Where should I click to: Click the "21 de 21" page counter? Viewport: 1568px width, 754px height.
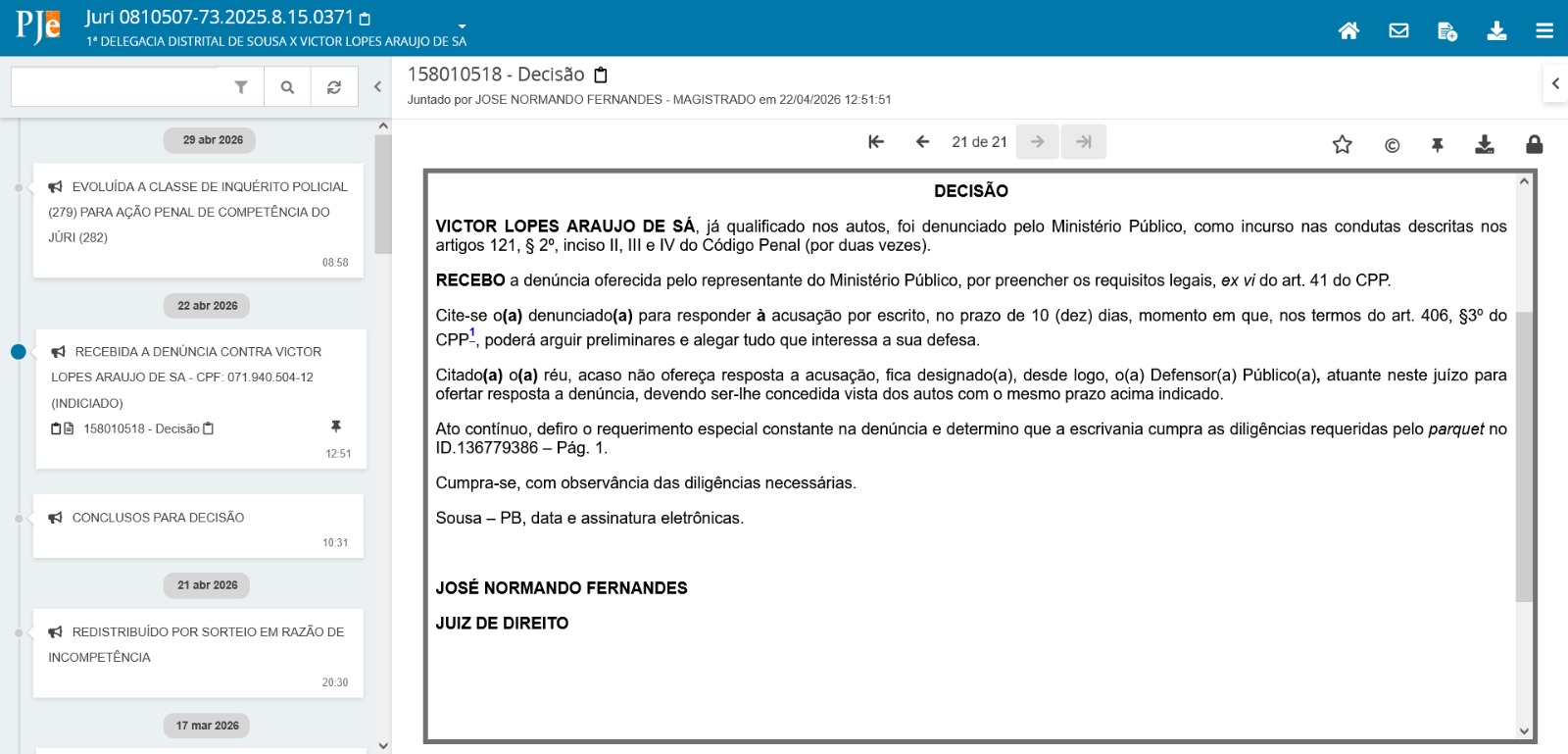979,142
